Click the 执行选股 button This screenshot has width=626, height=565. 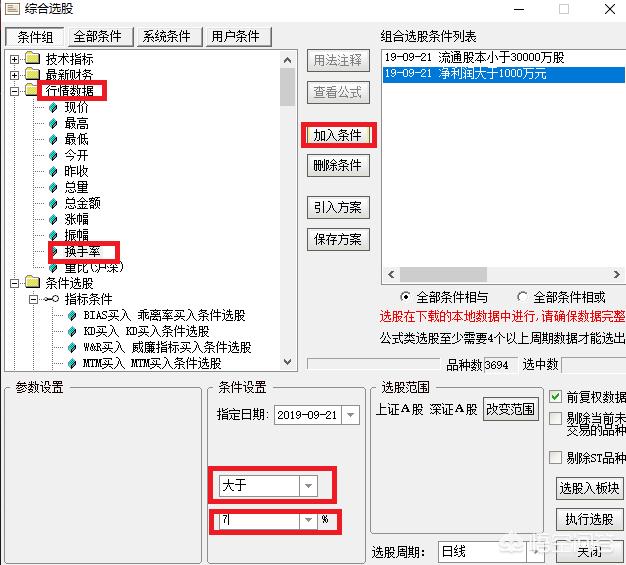click(x=589, y=519)
